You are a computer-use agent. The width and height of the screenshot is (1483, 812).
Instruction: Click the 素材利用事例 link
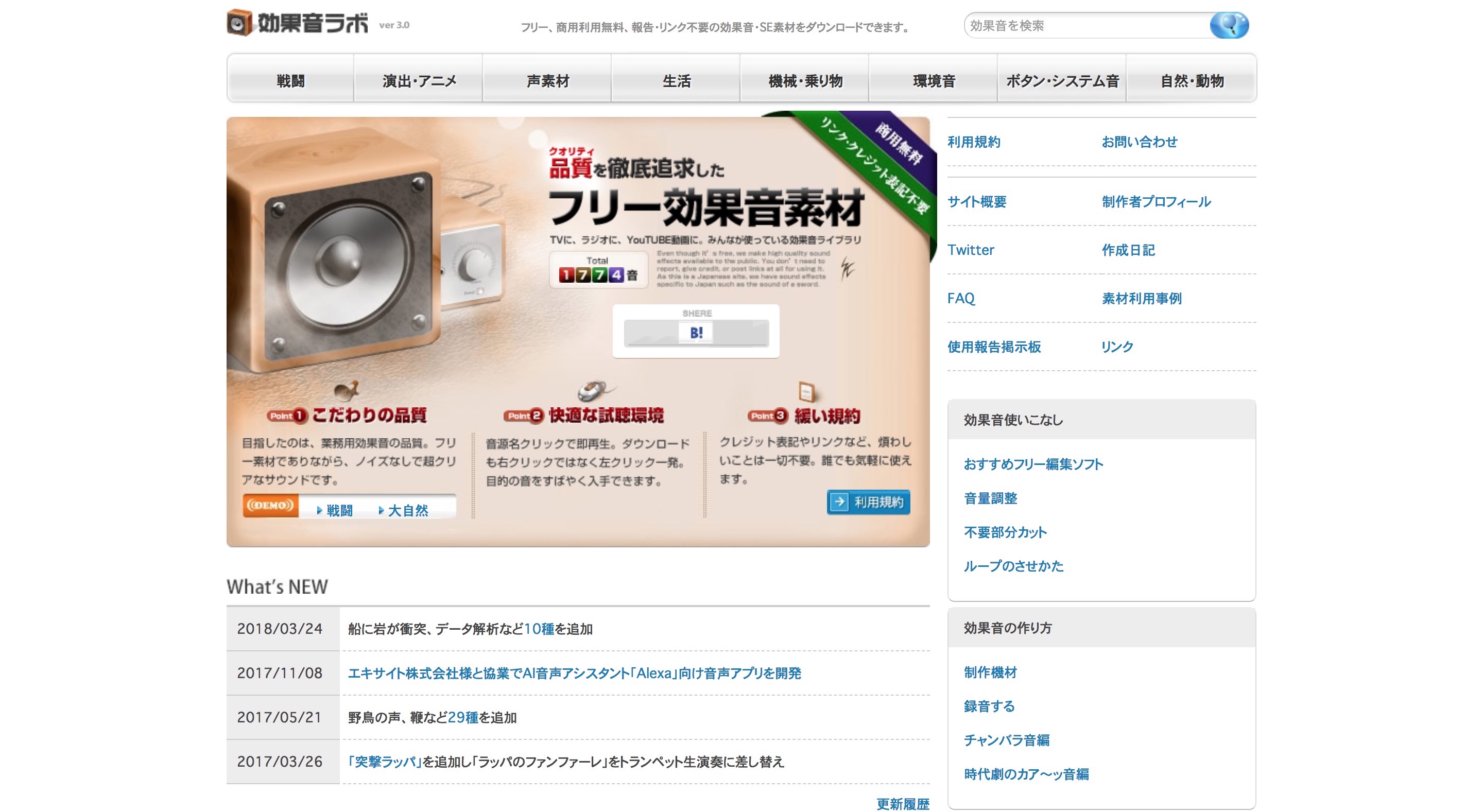[1141, 298]
